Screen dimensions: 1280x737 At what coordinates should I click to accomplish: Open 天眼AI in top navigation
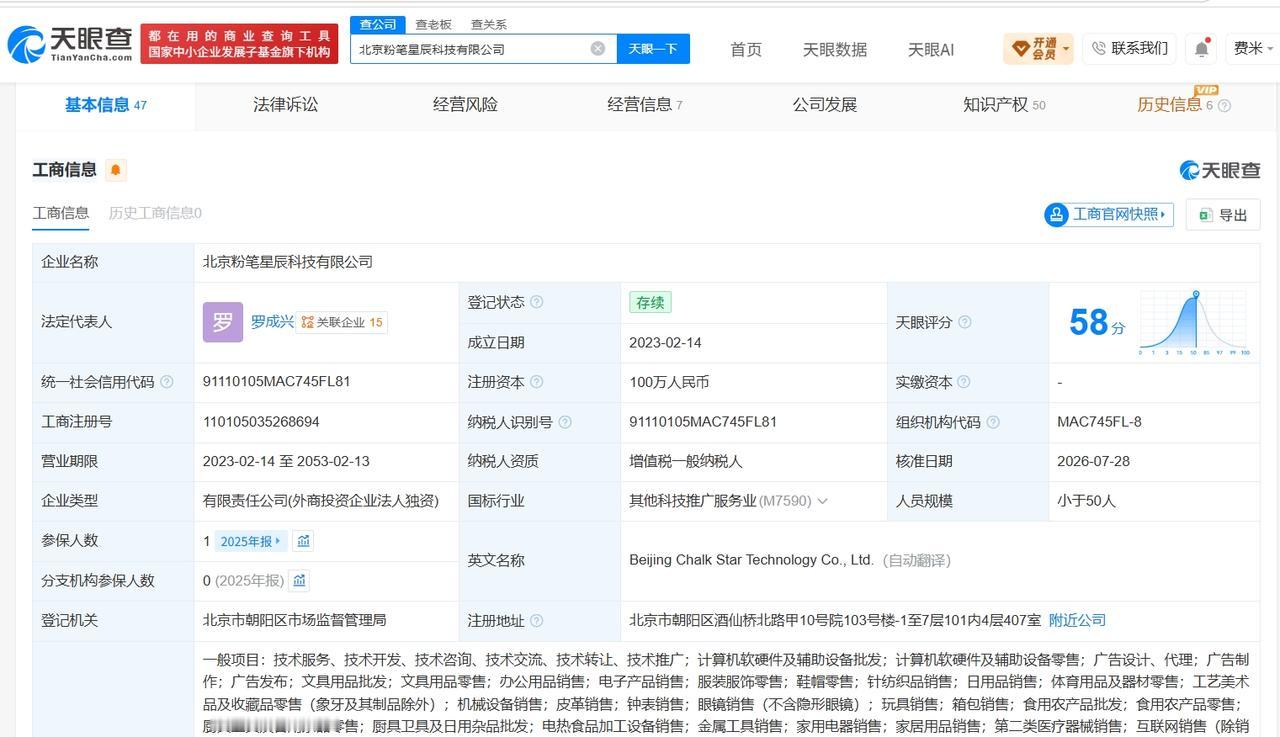tap(931, 49)
